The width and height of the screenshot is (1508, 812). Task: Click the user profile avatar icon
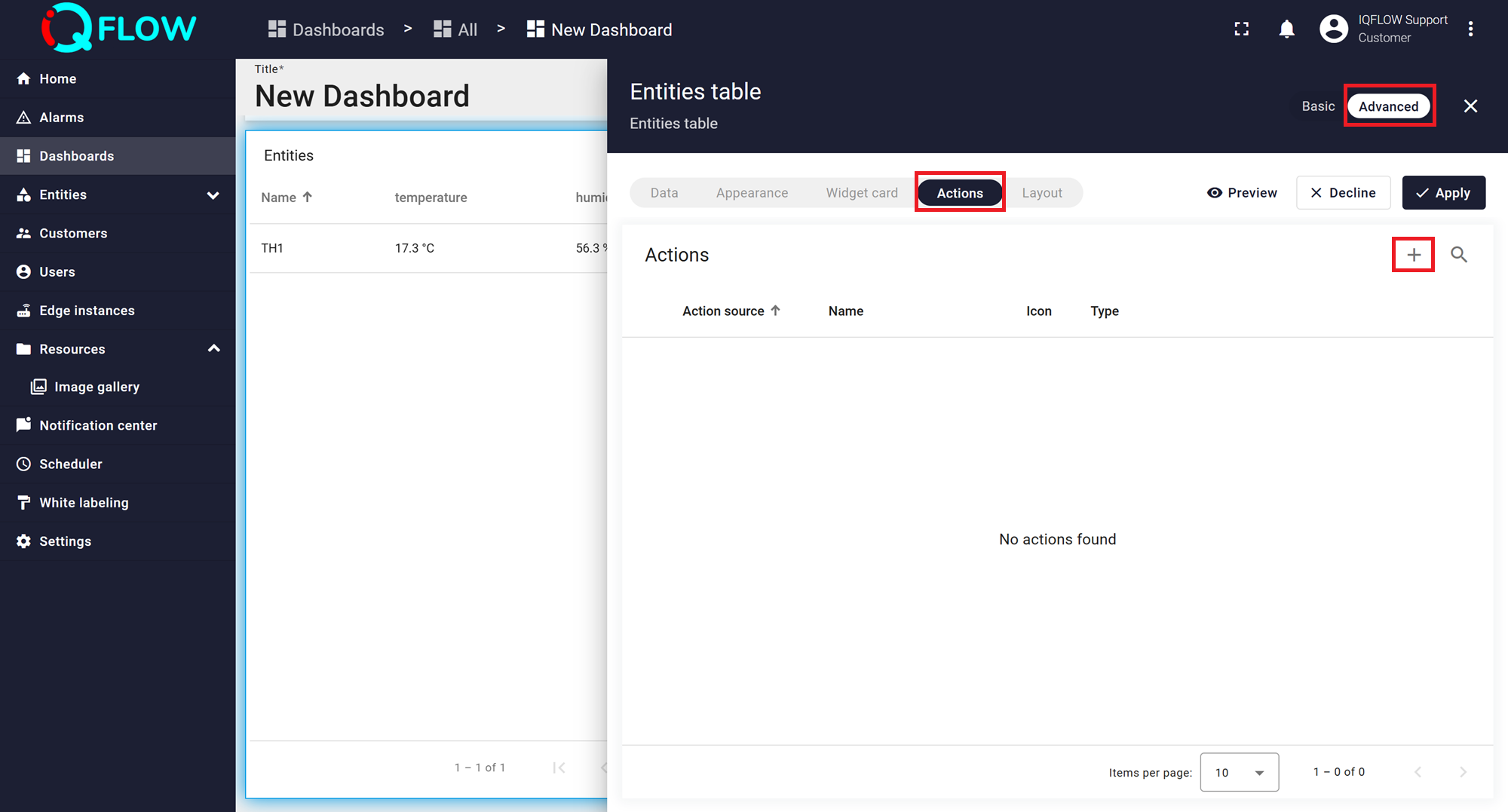pos(1333,29)
